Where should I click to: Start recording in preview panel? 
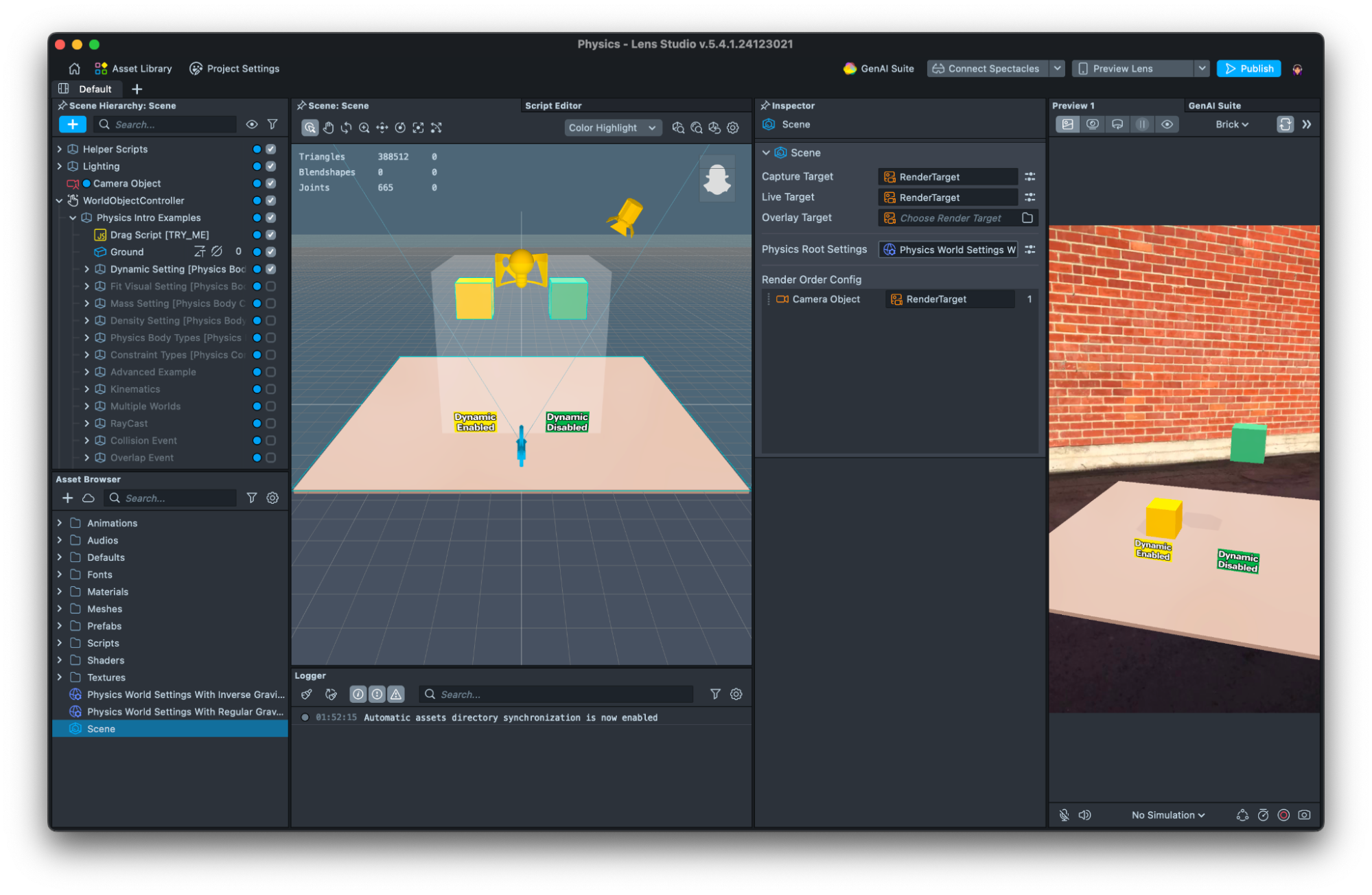click(1283, 815)
